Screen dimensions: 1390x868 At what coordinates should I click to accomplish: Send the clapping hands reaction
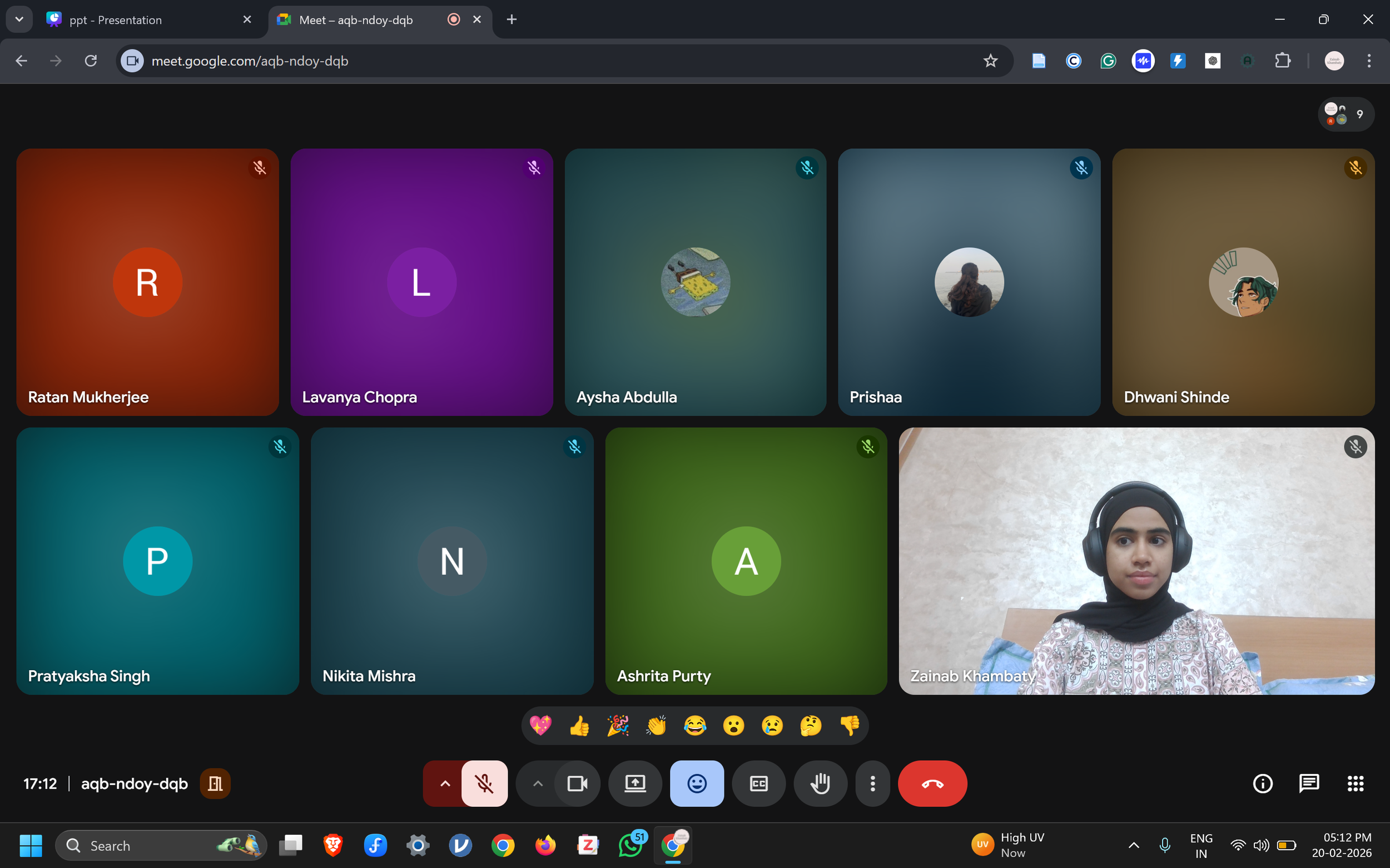point(656,726)
